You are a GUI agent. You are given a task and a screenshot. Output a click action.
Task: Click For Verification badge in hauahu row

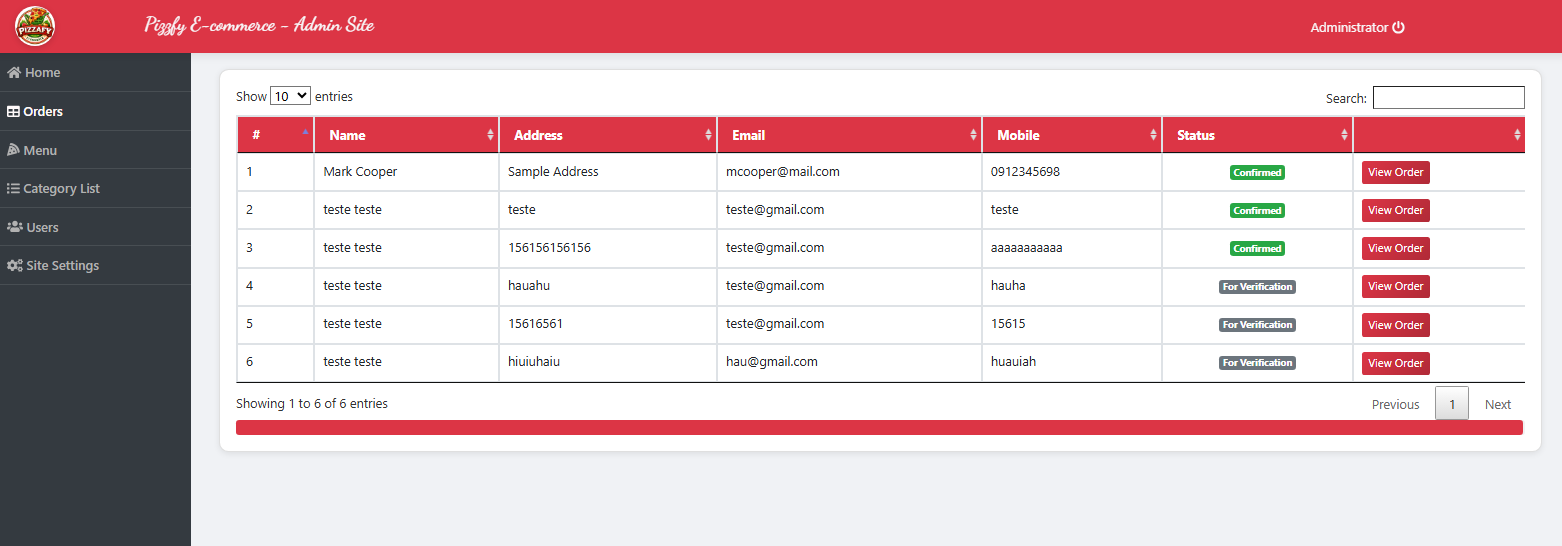coord(1257,286)
